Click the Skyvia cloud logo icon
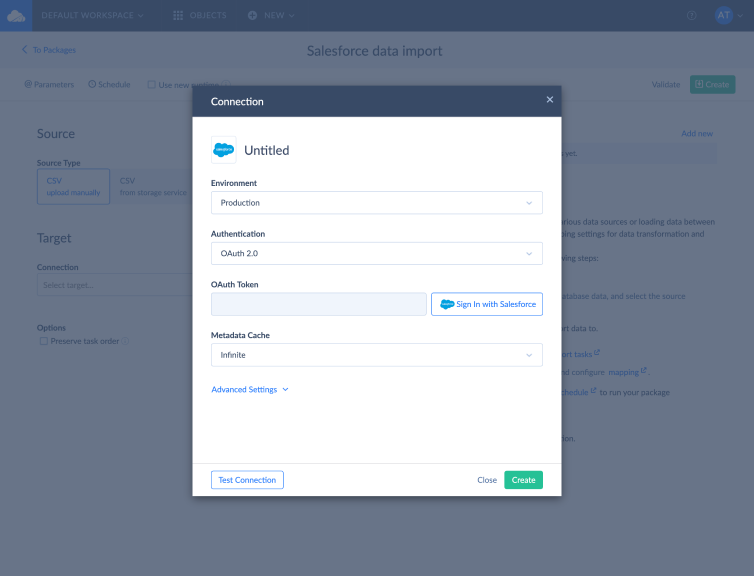754x576 pixels. (x=16, y=16)
